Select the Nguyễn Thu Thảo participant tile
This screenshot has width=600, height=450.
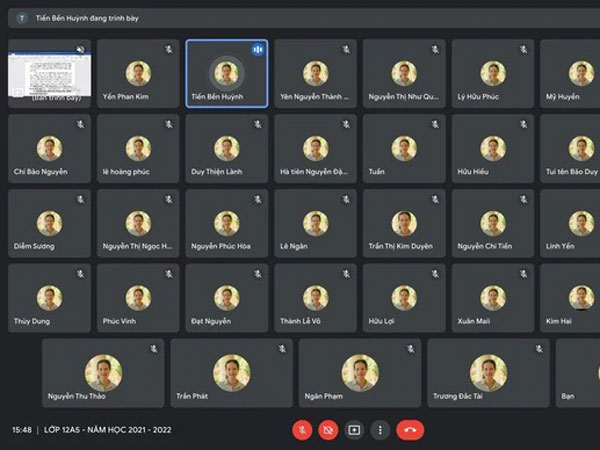103,373
